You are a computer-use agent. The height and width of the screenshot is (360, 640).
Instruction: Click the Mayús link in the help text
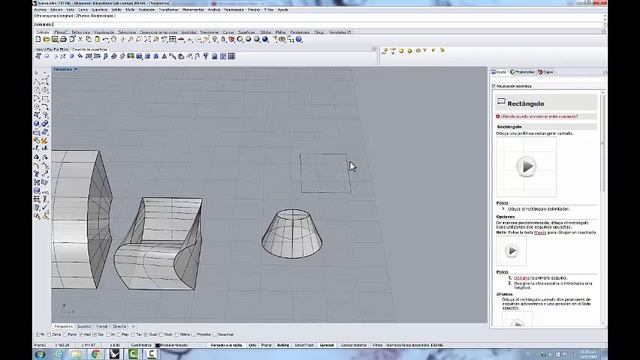click(540, 232)
